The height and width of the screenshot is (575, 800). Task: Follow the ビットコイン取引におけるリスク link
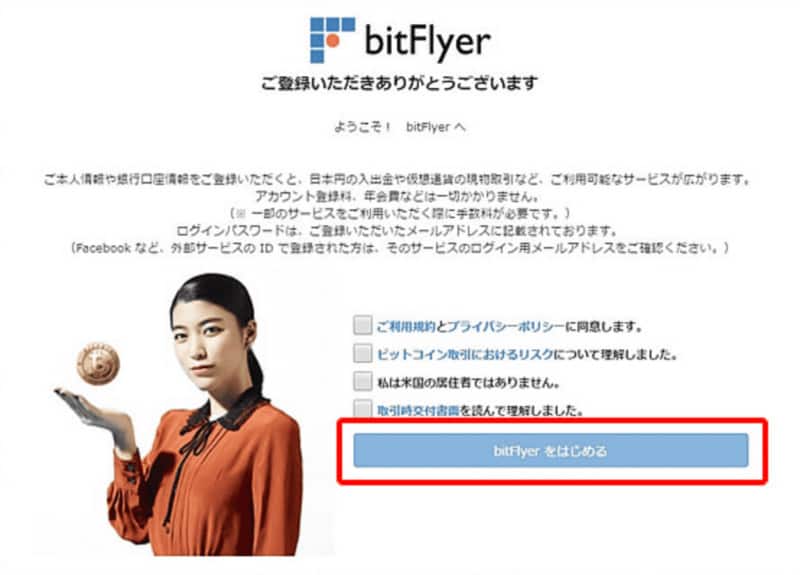point(465,354)
